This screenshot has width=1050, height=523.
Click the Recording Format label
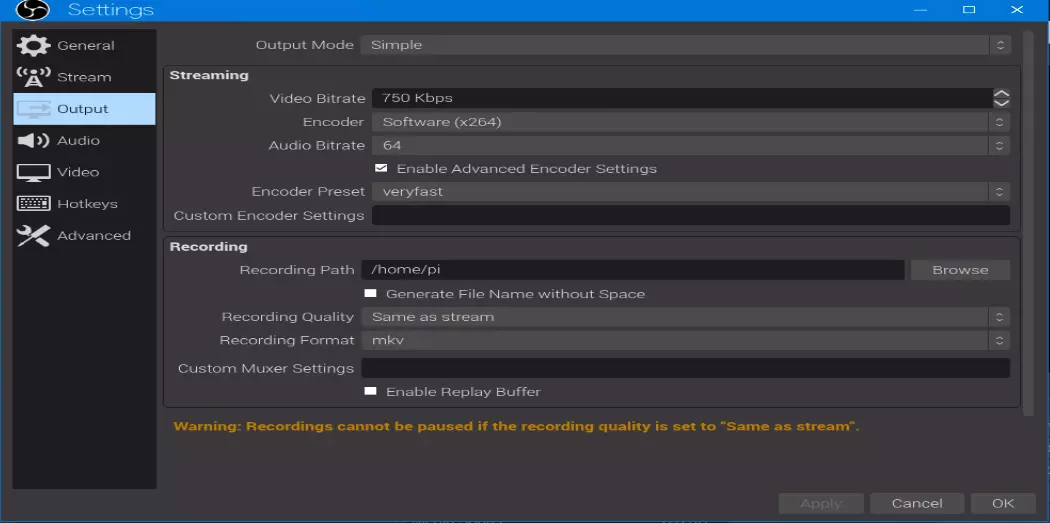287,340
